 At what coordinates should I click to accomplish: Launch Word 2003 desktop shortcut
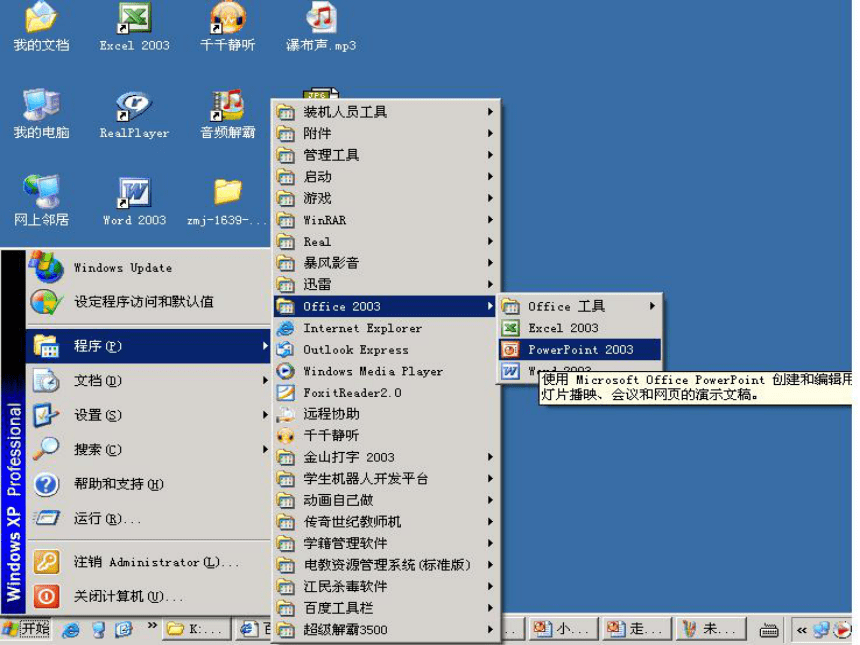click(x=134, y=201)
